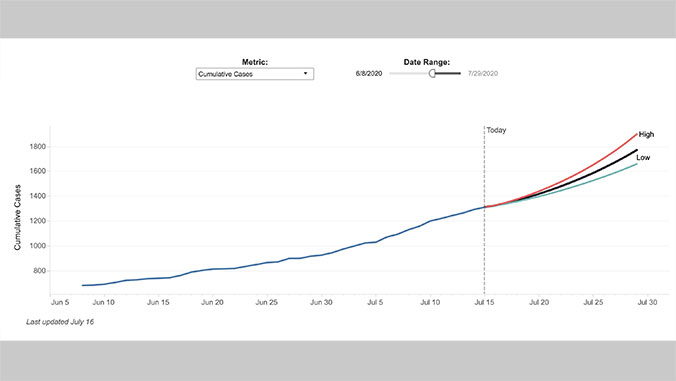The height and width of the screenshot is (381, 676).
Task: Click the black median projection curve endpoint
Action: (637, 150)
